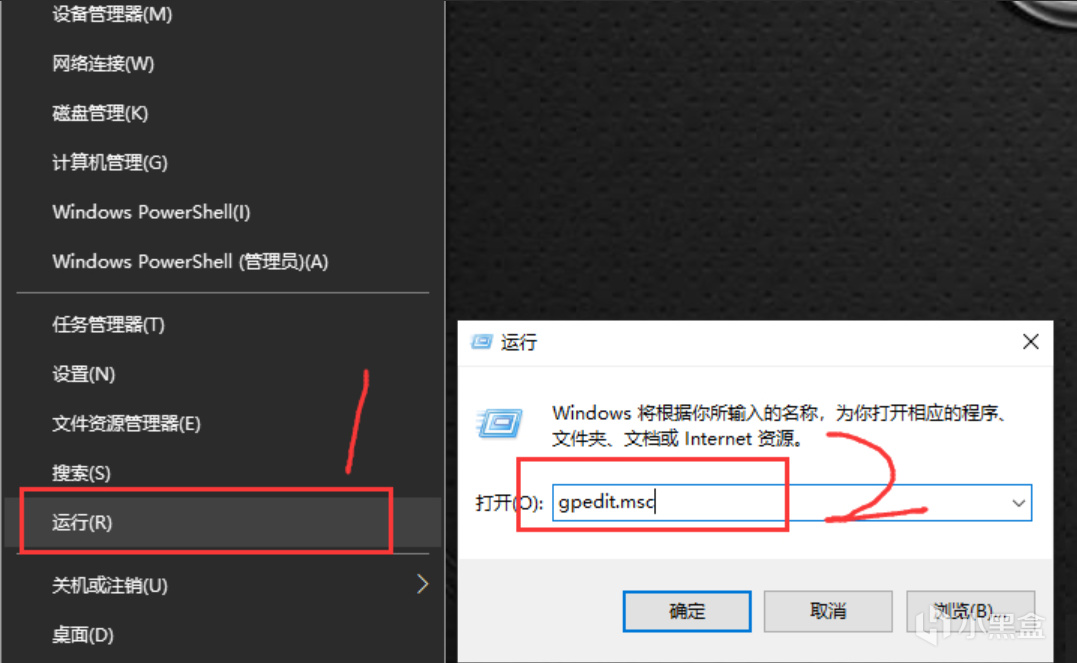Launch 计算机管理(G) from the menu

(x=223, y=162)
